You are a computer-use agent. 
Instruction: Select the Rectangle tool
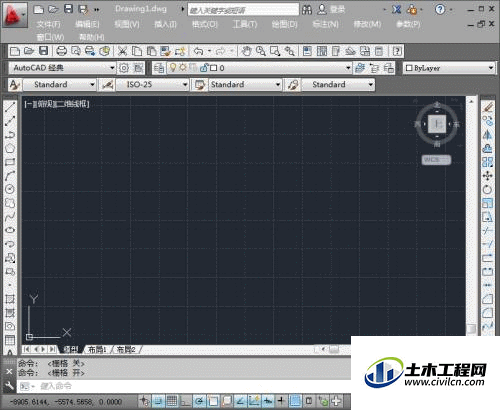coord(10,162)
